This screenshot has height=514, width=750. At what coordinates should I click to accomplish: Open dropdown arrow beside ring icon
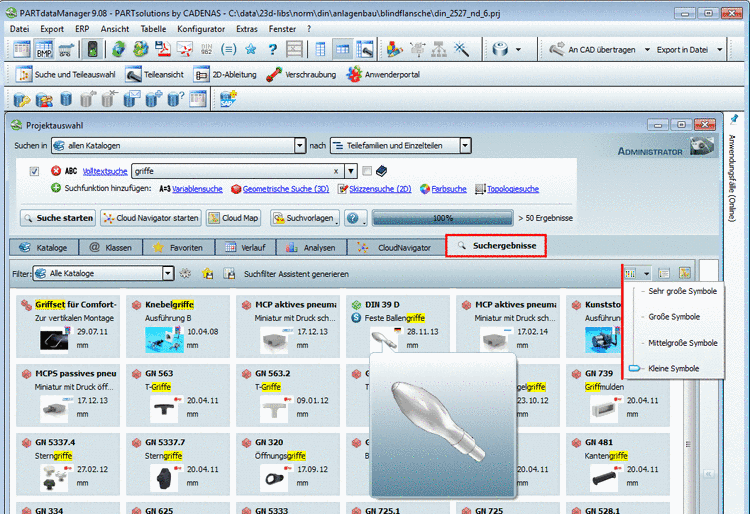click(x=518, y=50)
